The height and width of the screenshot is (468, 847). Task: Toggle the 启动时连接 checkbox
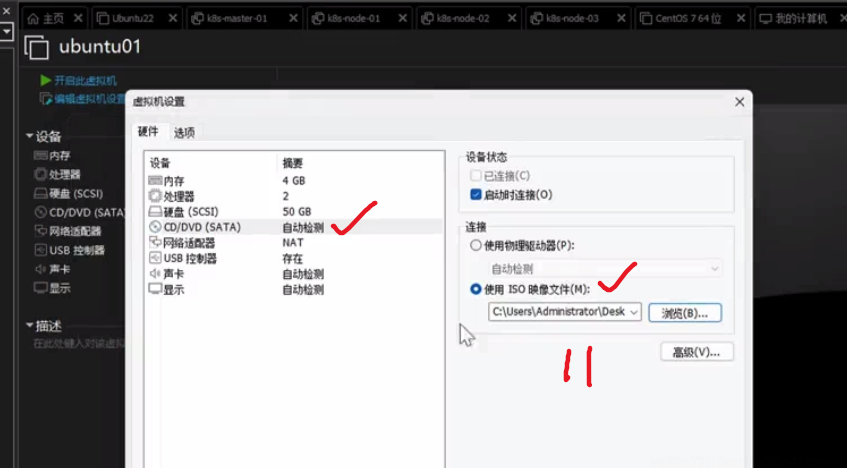point(476,194)
